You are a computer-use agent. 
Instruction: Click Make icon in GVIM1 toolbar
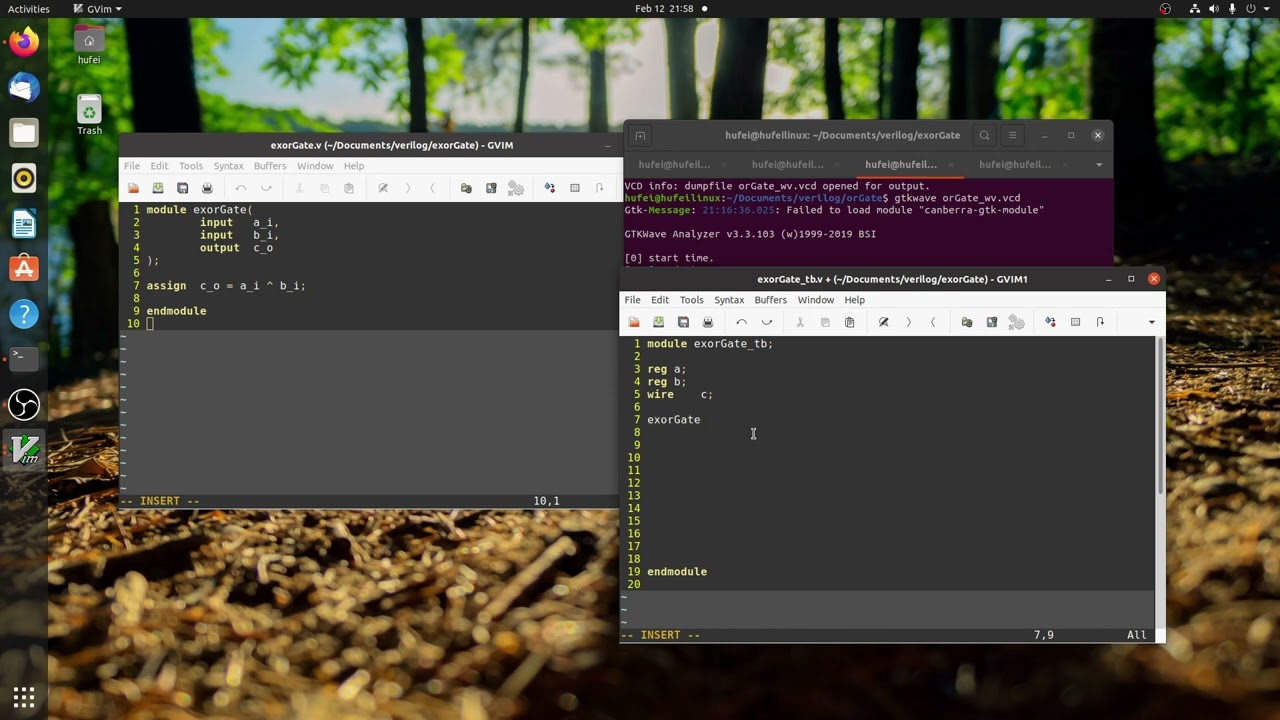pos(1050,322)
